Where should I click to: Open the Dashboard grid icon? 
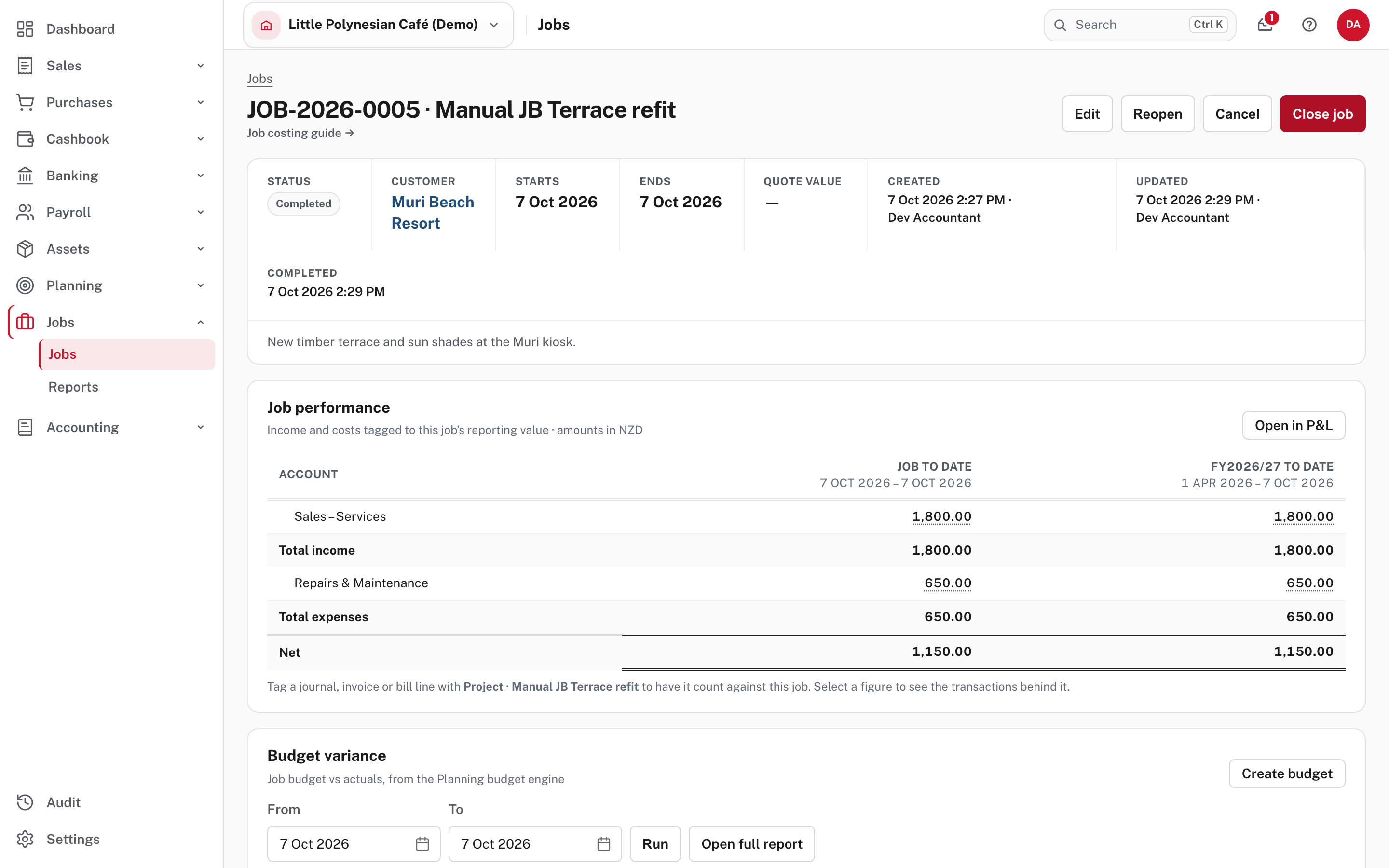point(25,29)
